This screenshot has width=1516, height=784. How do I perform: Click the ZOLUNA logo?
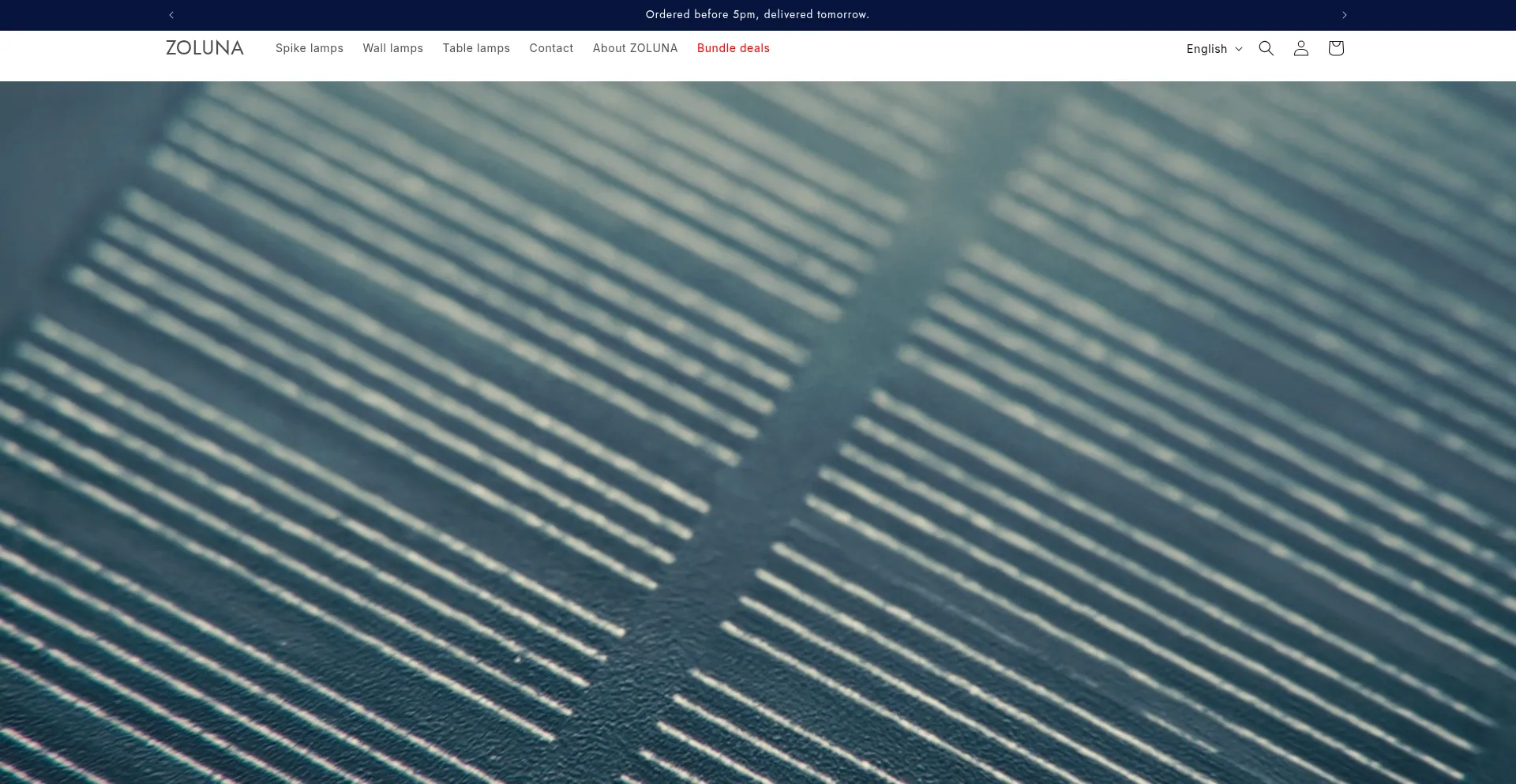point(205,48)
